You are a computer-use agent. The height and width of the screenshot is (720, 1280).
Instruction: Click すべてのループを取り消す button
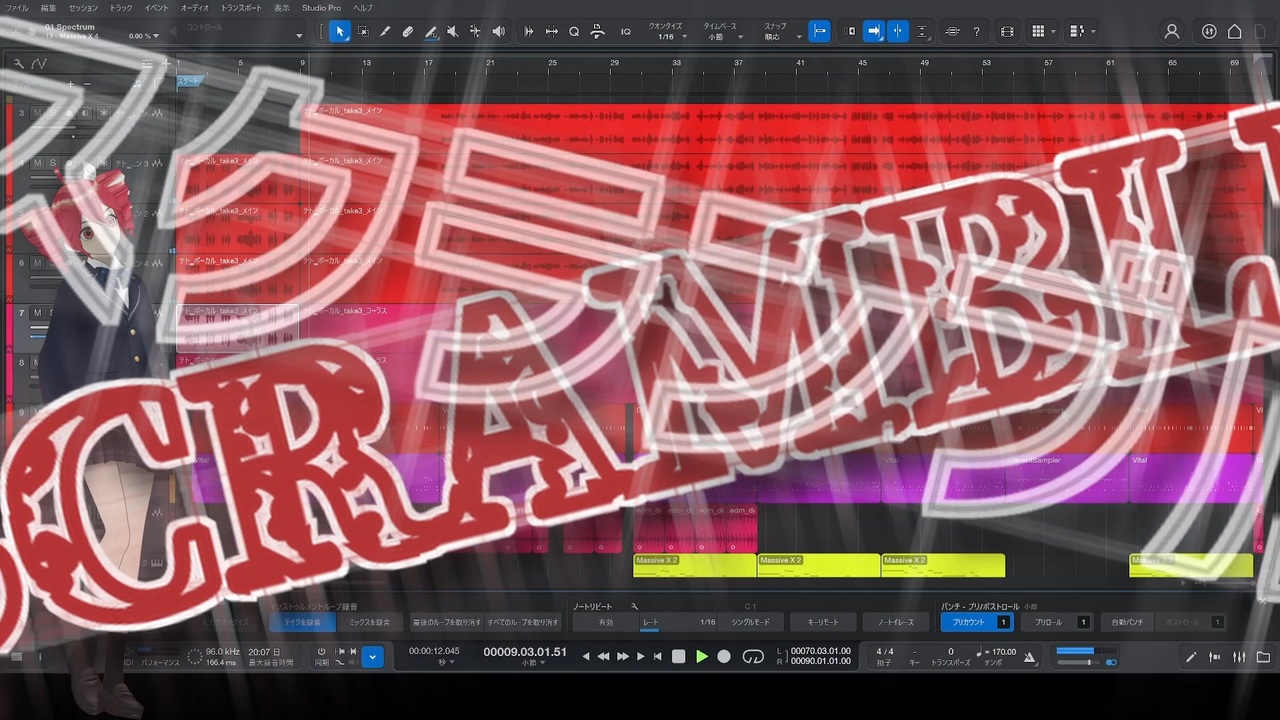(x=524, y=622)
